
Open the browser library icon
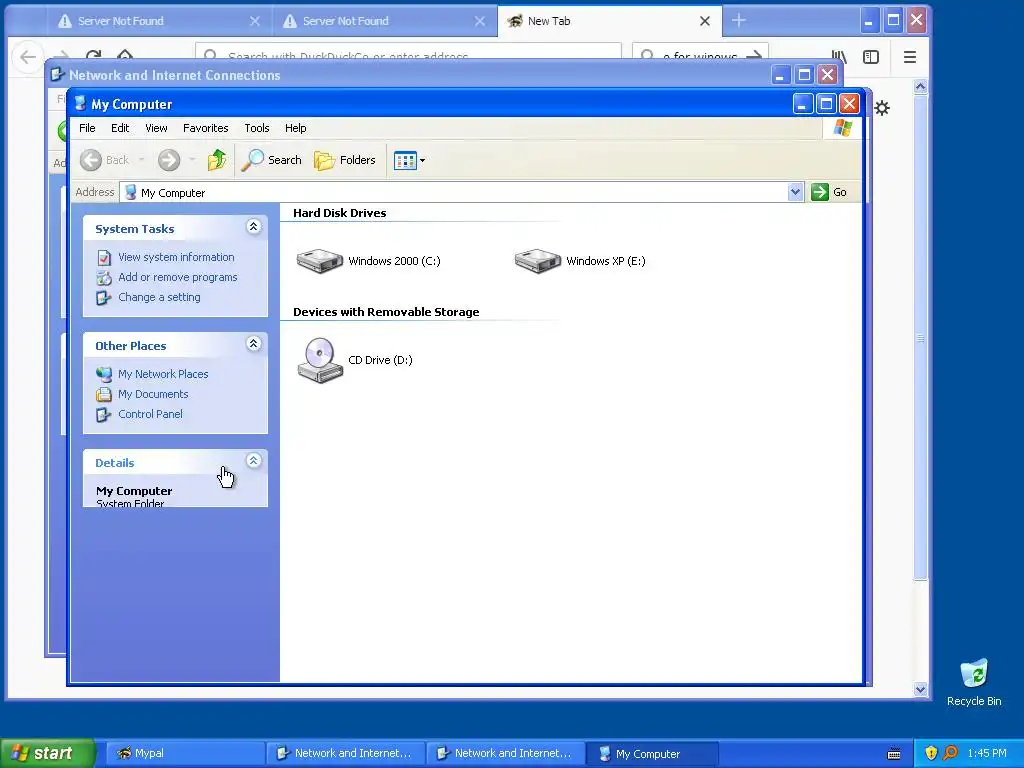coord(839,57)
